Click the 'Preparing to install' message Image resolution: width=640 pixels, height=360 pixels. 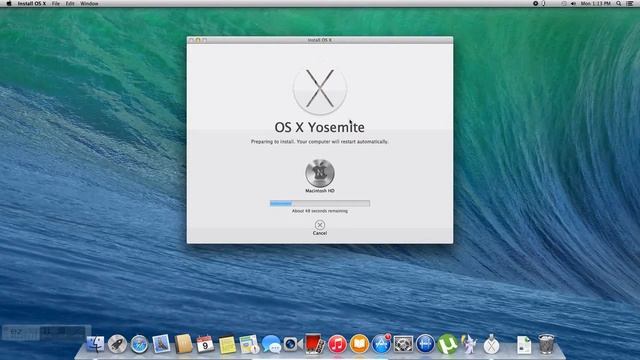coord(320,142)
